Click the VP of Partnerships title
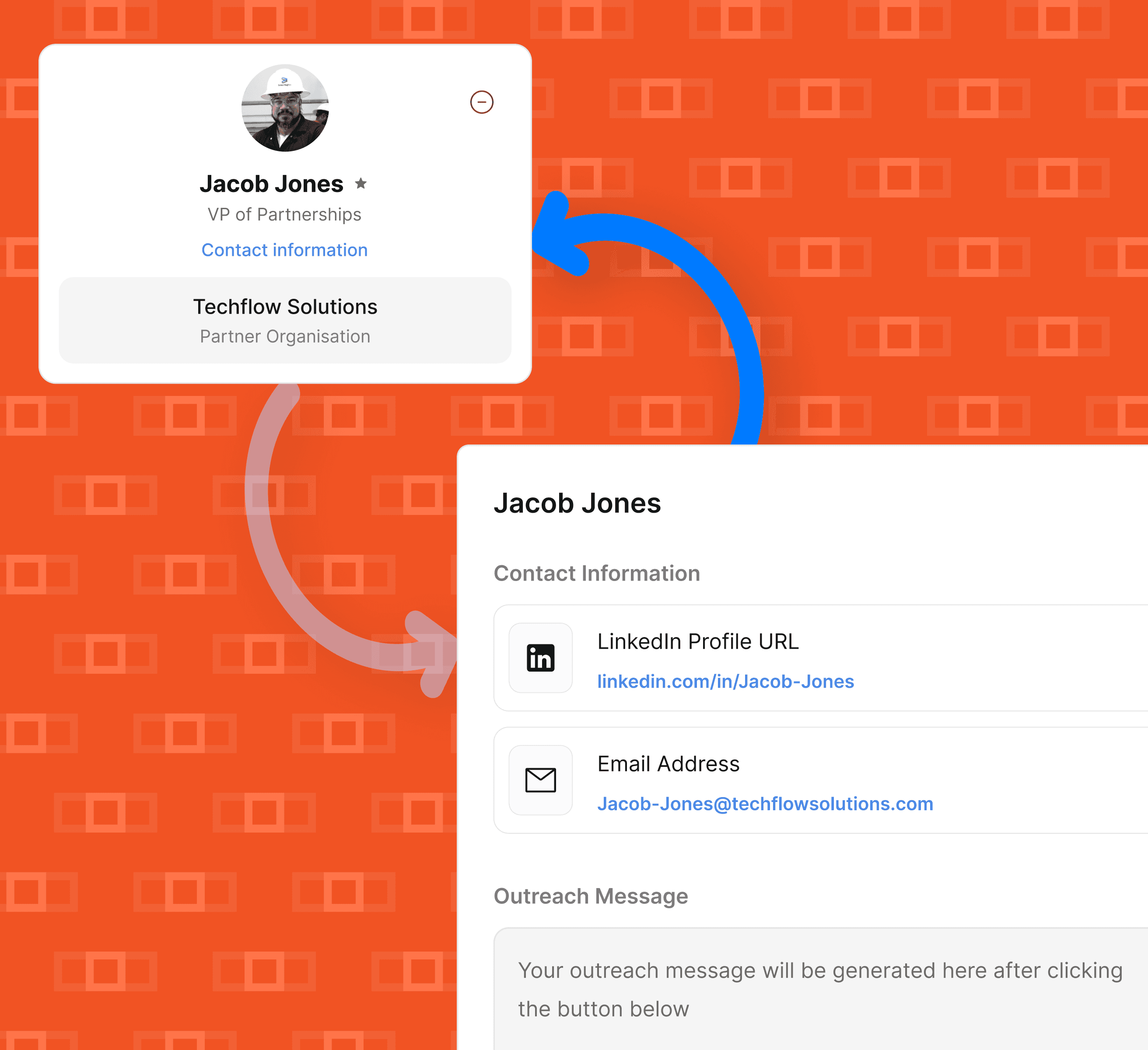The width and height of the screenshot is (1148, 1050). point(284,215)
